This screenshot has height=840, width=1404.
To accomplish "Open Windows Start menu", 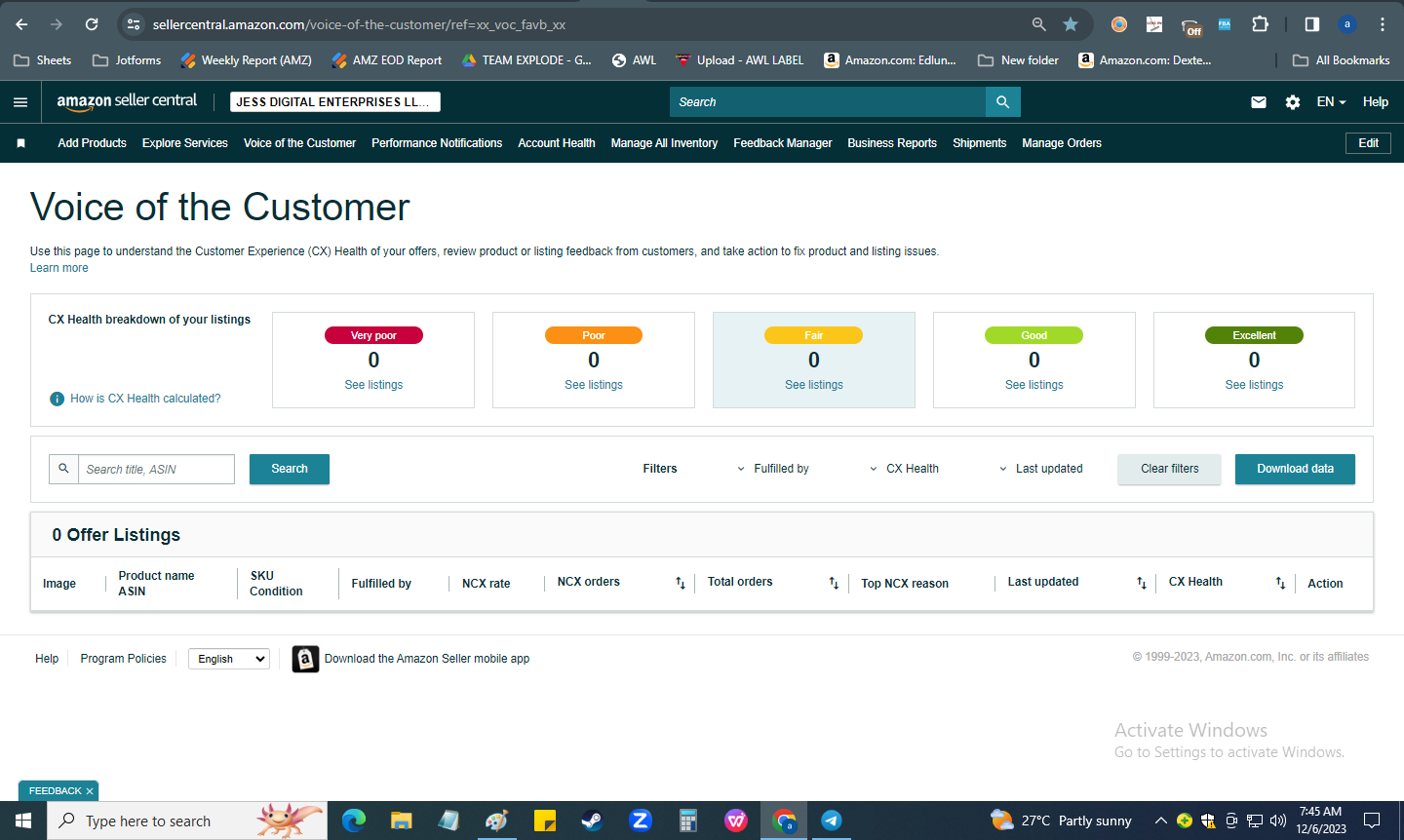I will [x=23, y=821].
